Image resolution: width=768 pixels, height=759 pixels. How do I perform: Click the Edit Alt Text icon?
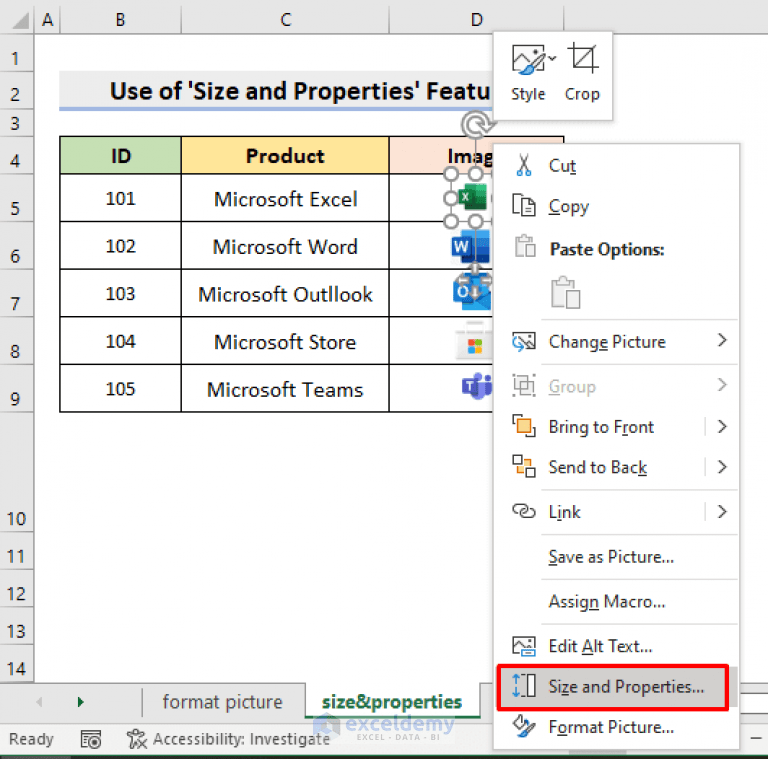pos(524,646)
